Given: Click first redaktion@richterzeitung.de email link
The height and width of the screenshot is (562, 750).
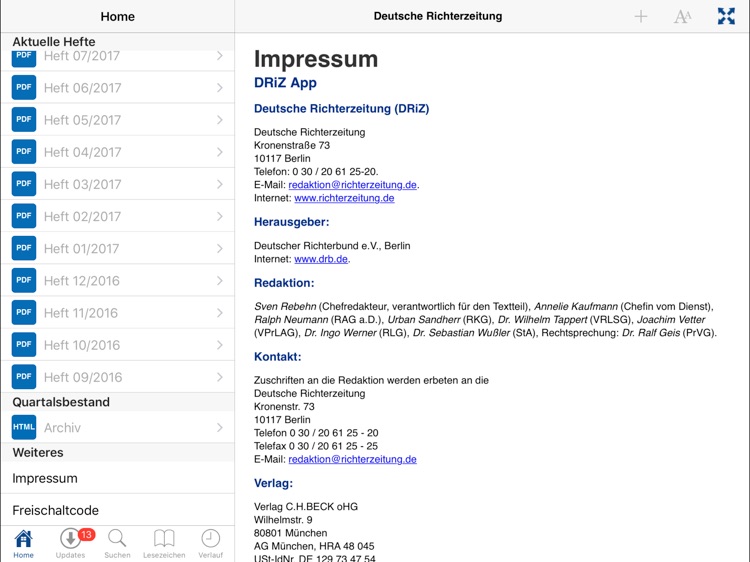Looking at the screenshot, I should [353, 185].
